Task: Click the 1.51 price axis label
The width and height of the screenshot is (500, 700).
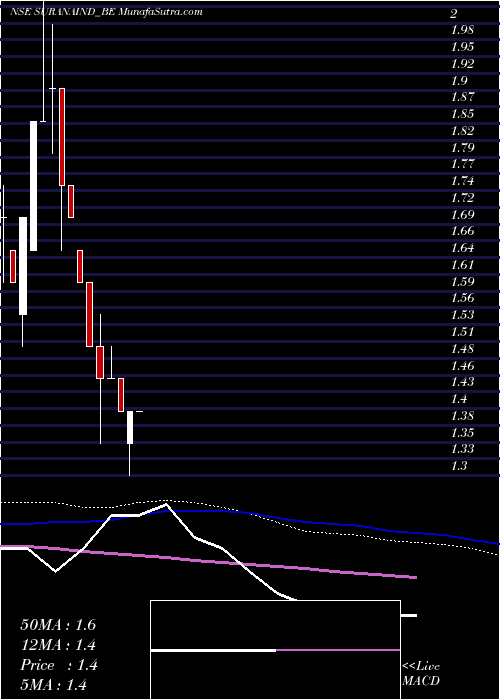Action: pyautogui.click(x=462, y=332)
